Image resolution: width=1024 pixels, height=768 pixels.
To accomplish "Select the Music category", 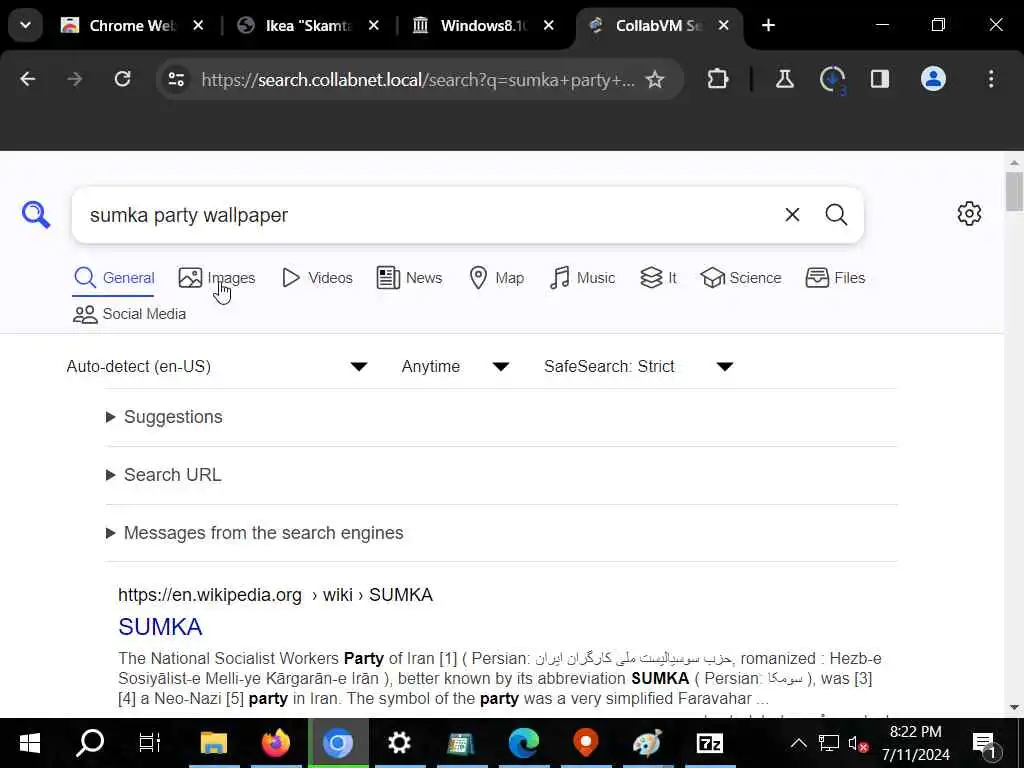I will 583,278.
